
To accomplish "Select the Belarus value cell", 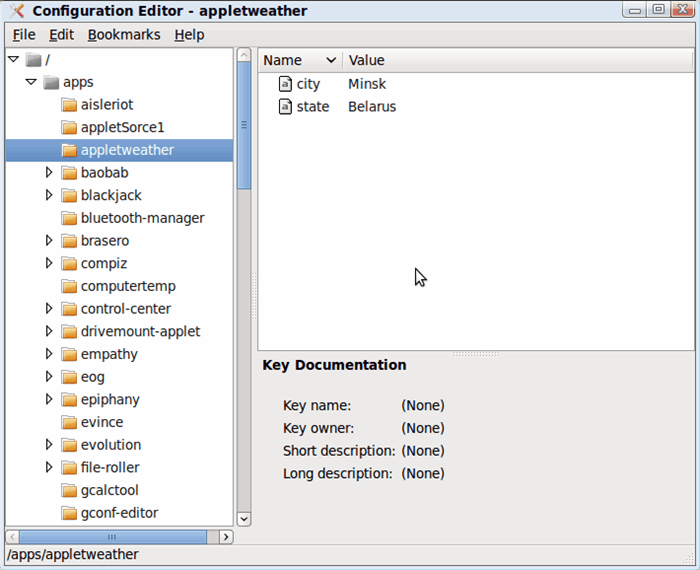I will point(372,107).
